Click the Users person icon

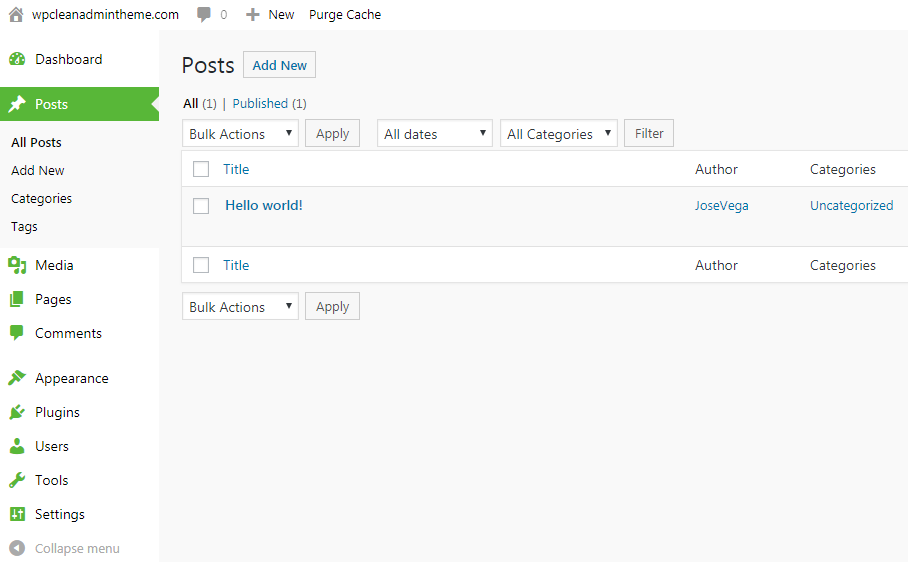[17, 446]
